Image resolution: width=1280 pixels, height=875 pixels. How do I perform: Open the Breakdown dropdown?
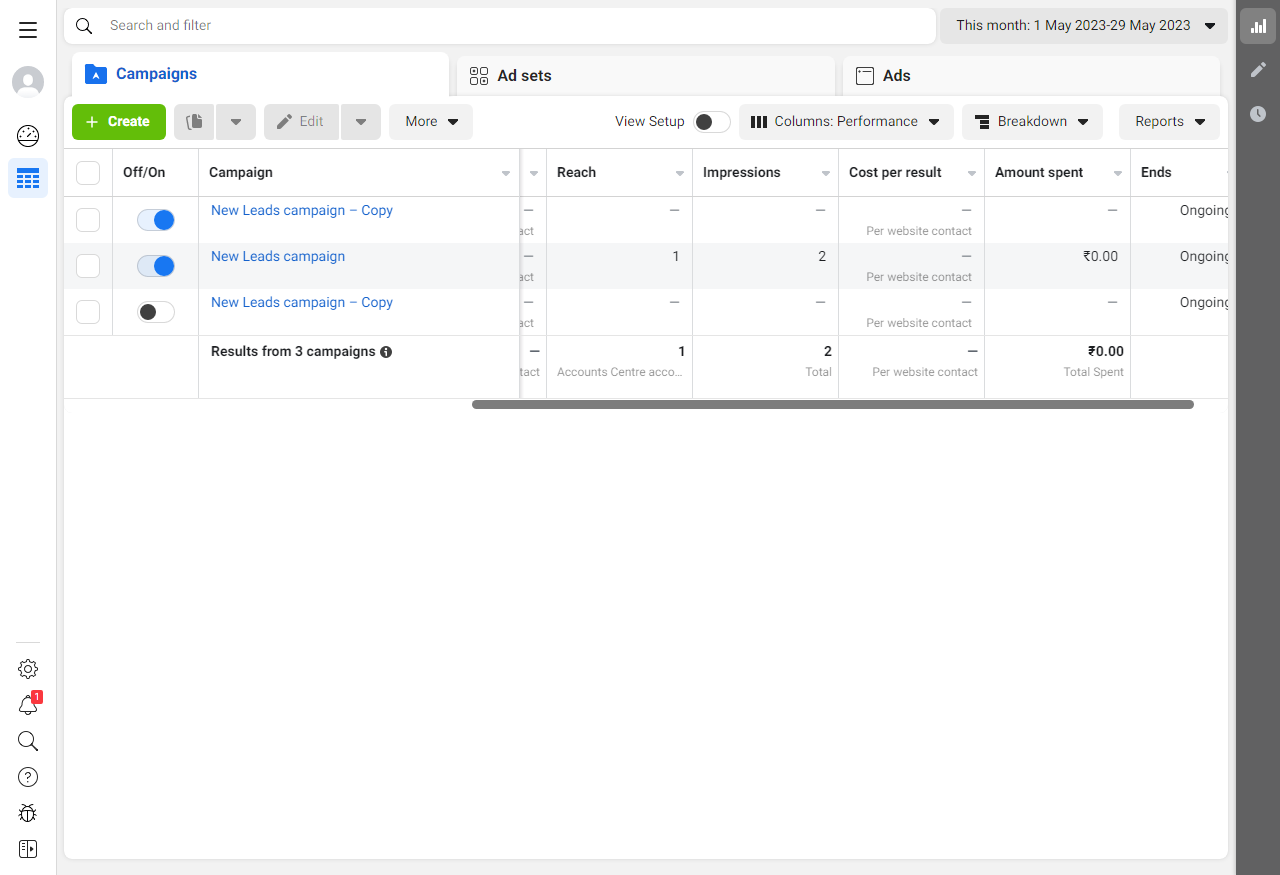coord(1032,122)
